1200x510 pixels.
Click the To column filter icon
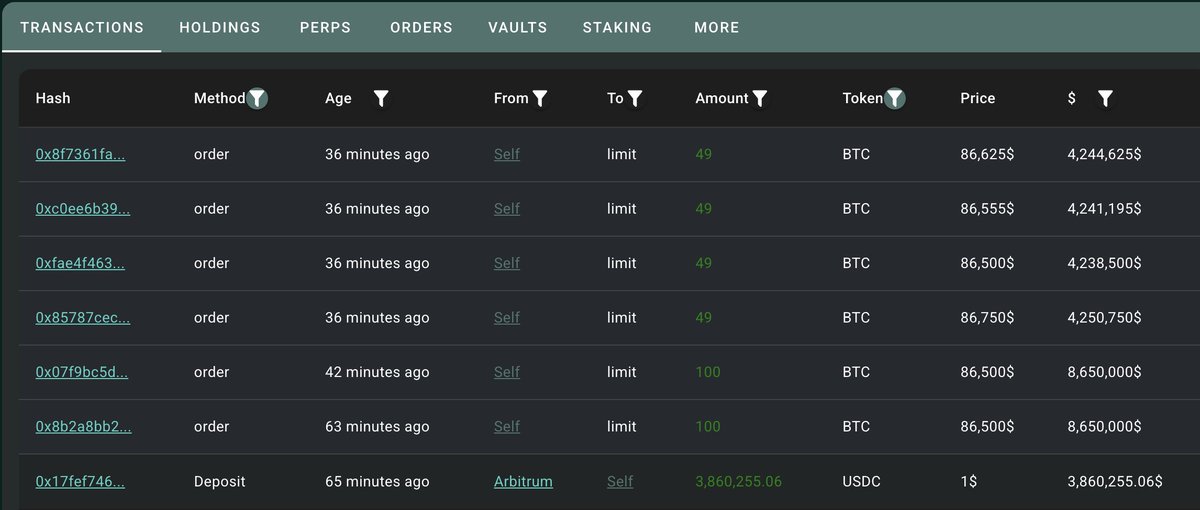[x=635, y=98]
